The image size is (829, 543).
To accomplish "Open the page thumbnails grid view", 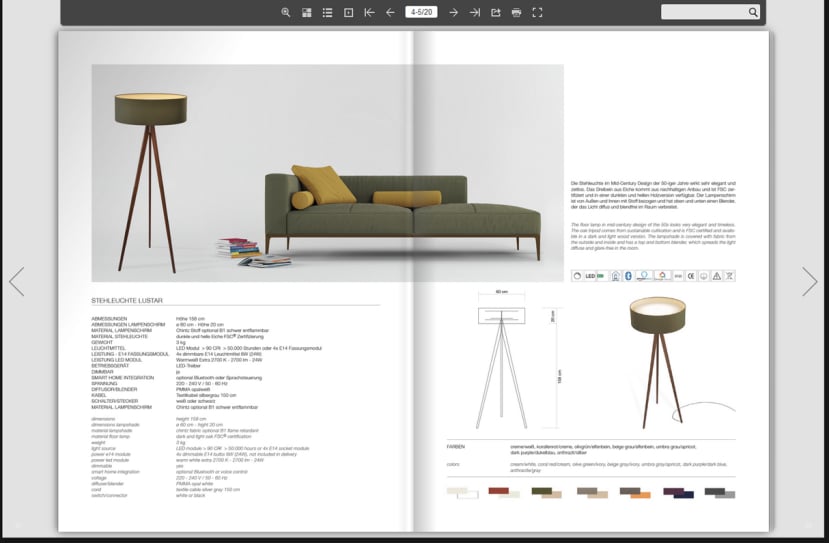I will point(307,13).
